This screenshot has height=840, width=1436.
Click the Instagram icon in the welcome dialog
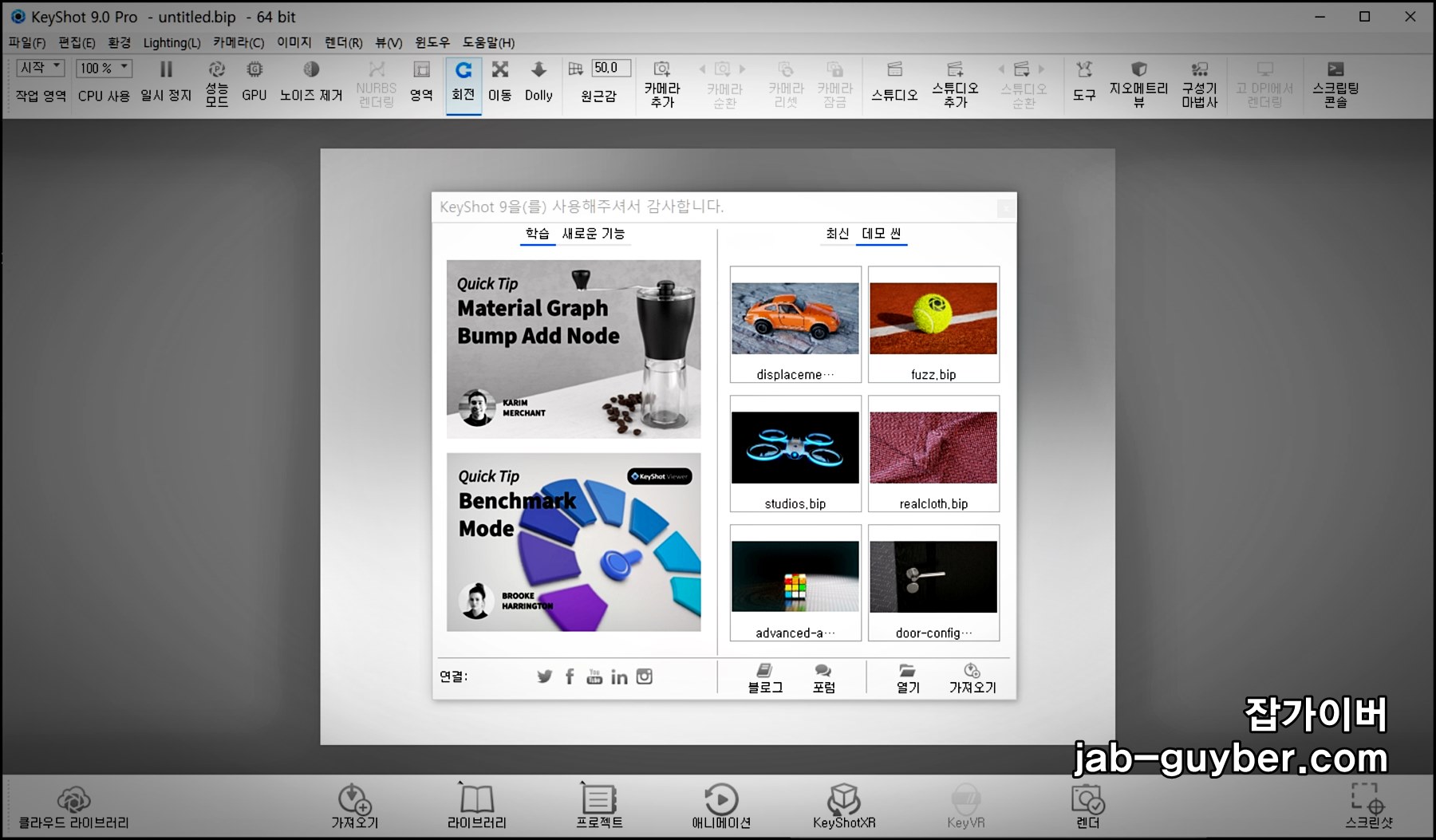coord(645,676)
